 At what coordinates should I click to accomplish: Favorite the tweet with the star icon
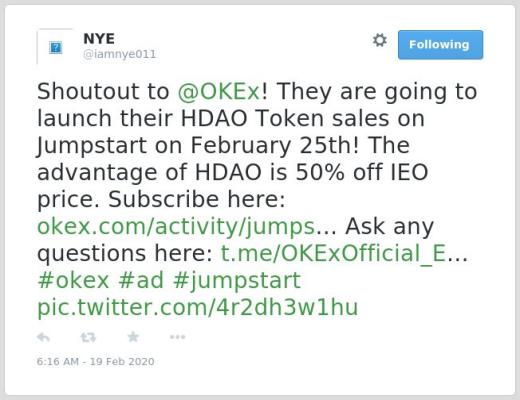tap(133, 337)
